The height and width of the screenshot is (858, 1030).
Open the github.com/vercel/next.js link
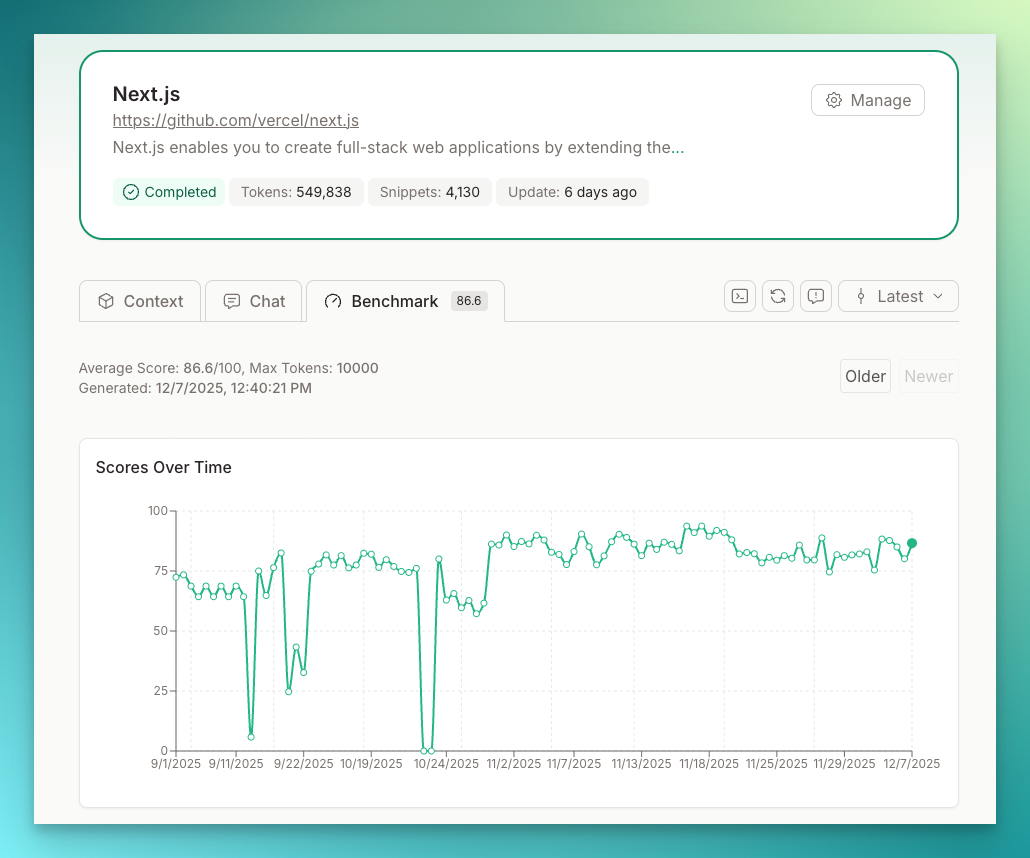click(x=236, y=121)
